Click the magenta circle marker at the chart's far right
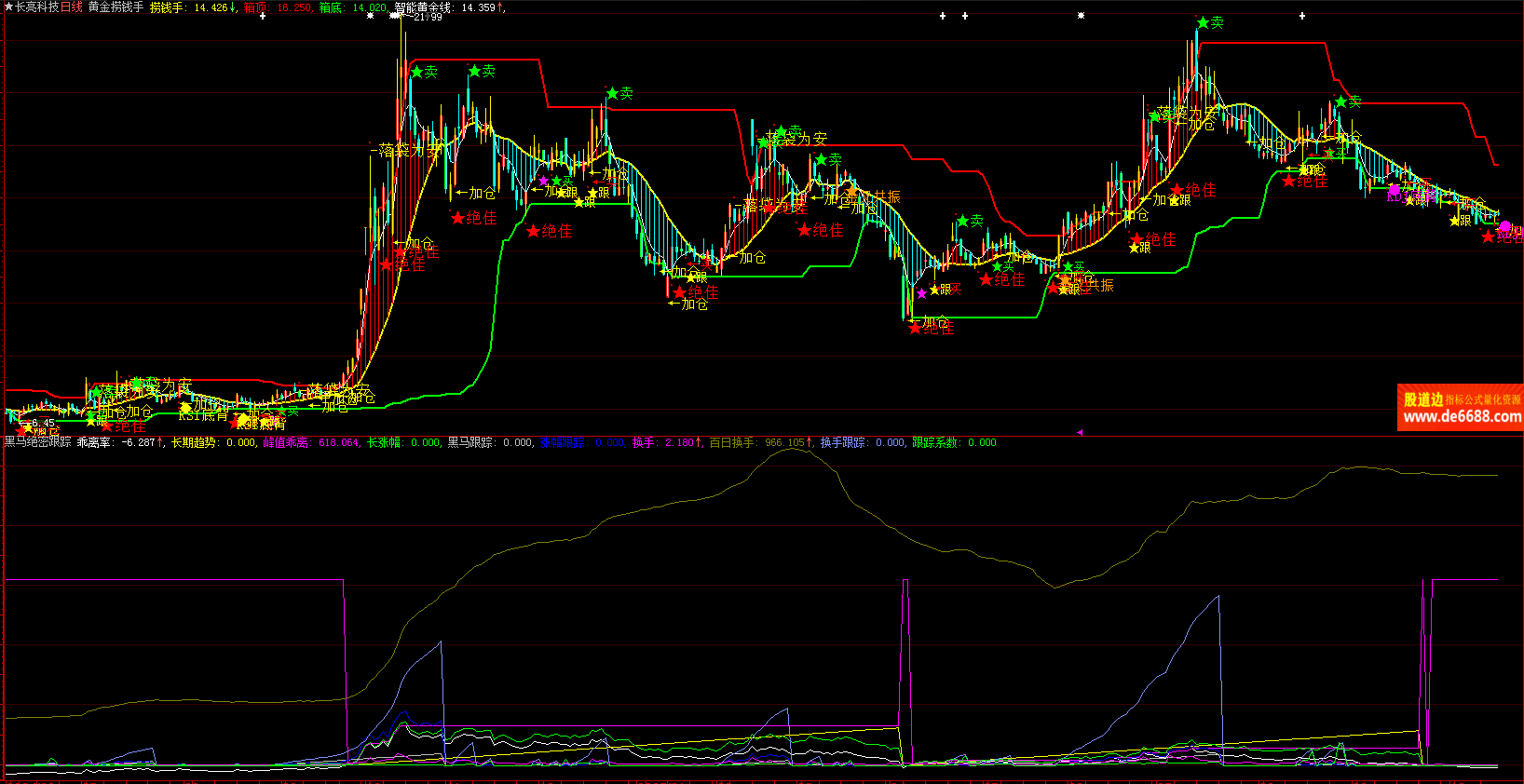The image size is (1524, 784). click(x=1504, y=226)
